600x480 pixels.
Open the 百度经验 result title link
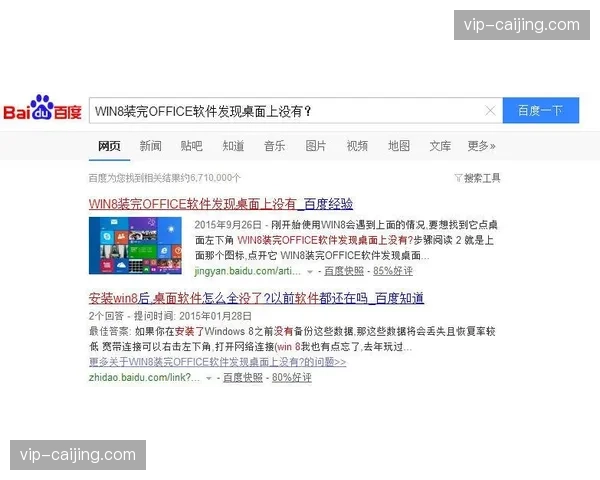pos(221,204)
